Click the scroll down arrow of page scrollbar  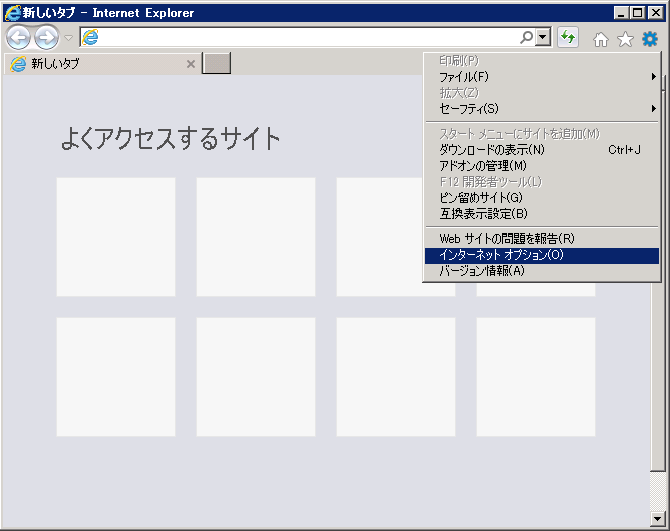[658, 519]
